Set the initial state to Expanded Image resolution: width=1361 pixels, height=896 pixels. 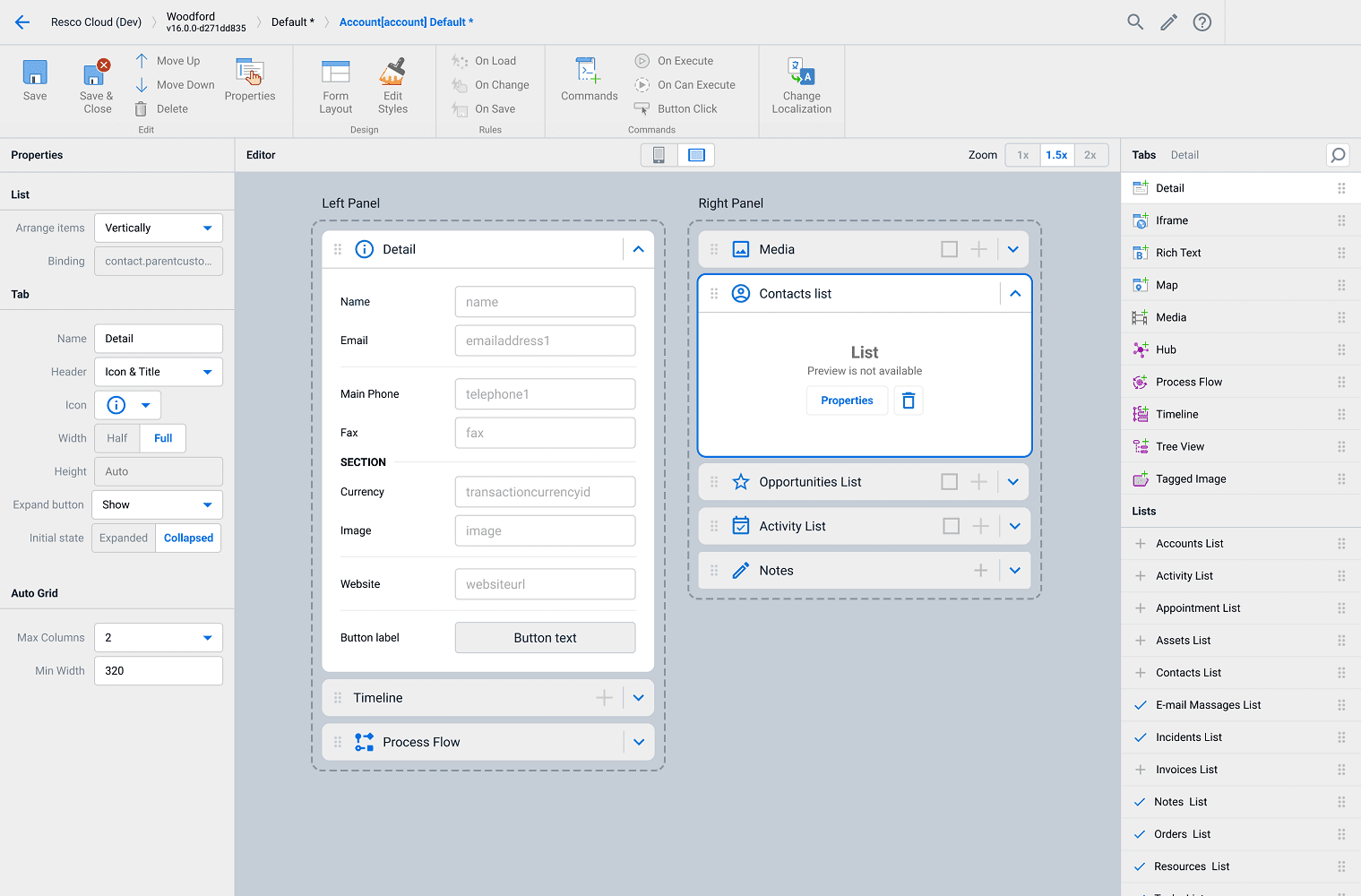(x=124, y=538)
